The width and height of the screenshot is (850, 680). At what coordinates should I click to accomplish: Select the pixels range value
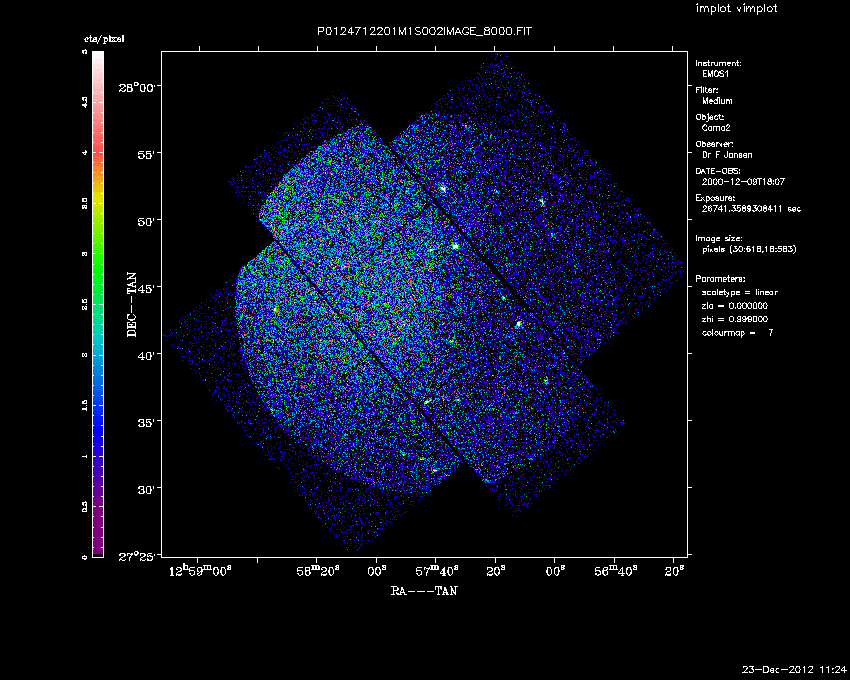749,249
